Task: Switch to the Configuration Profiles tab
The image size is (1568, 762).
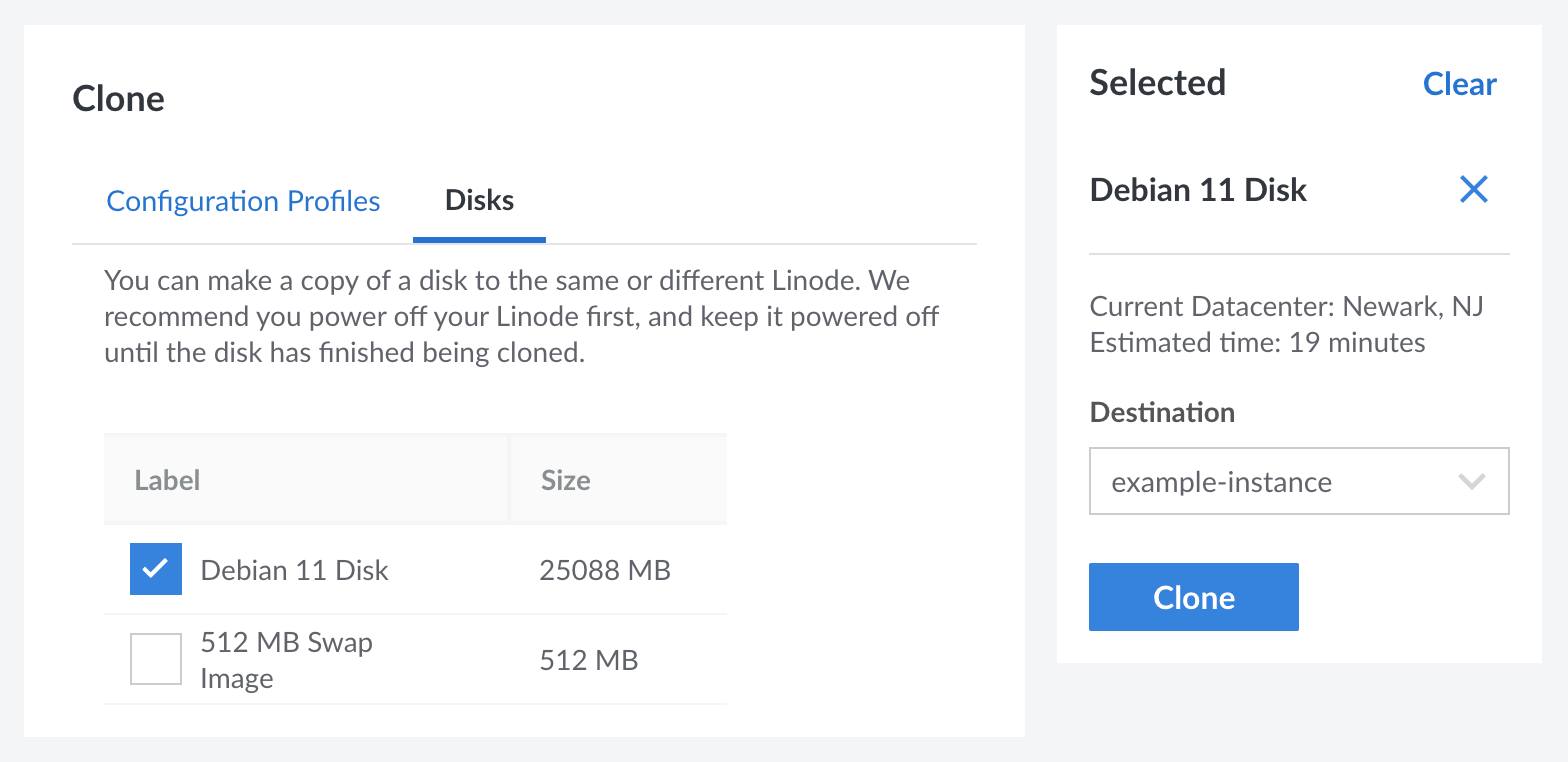Action: pyautogui.click(x=243, y=201)
